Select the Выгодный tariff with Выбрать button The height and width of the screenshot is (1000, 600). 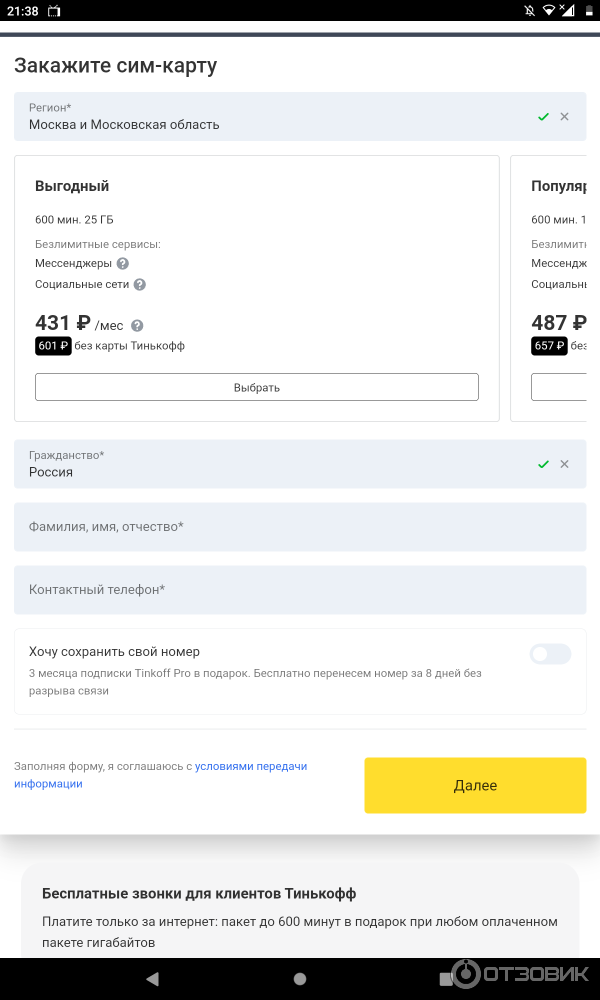pos(257,387)
